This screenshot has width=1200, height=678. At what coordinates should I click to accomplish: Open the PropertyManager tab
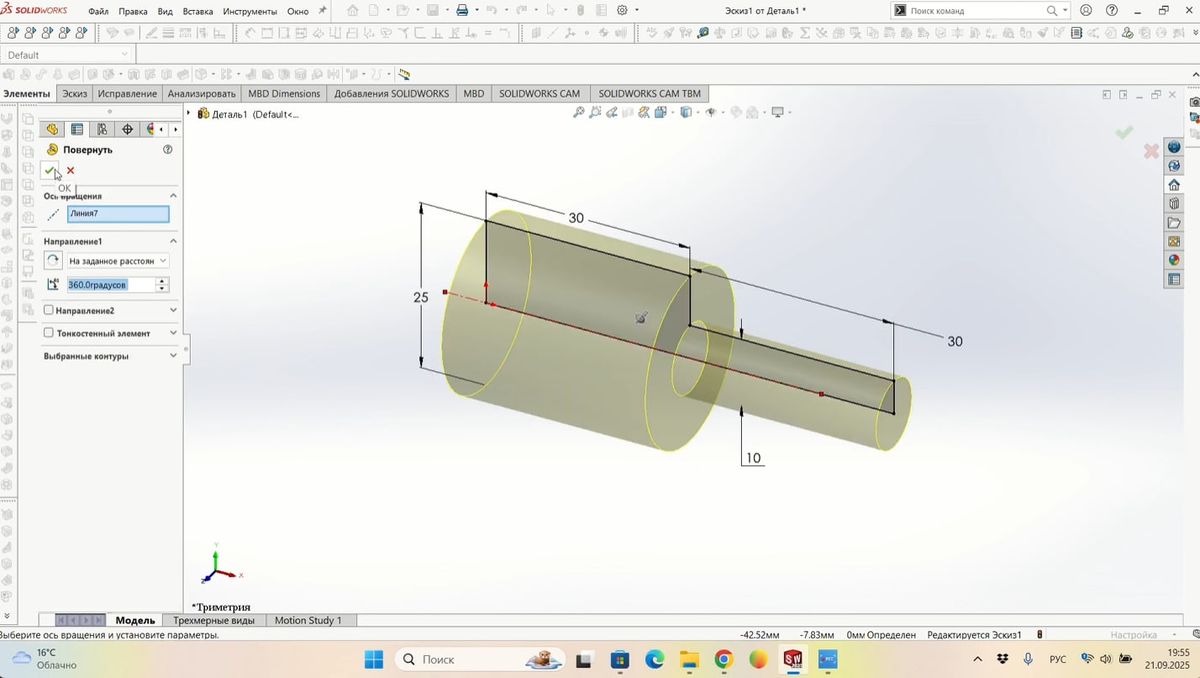point(77,129)
